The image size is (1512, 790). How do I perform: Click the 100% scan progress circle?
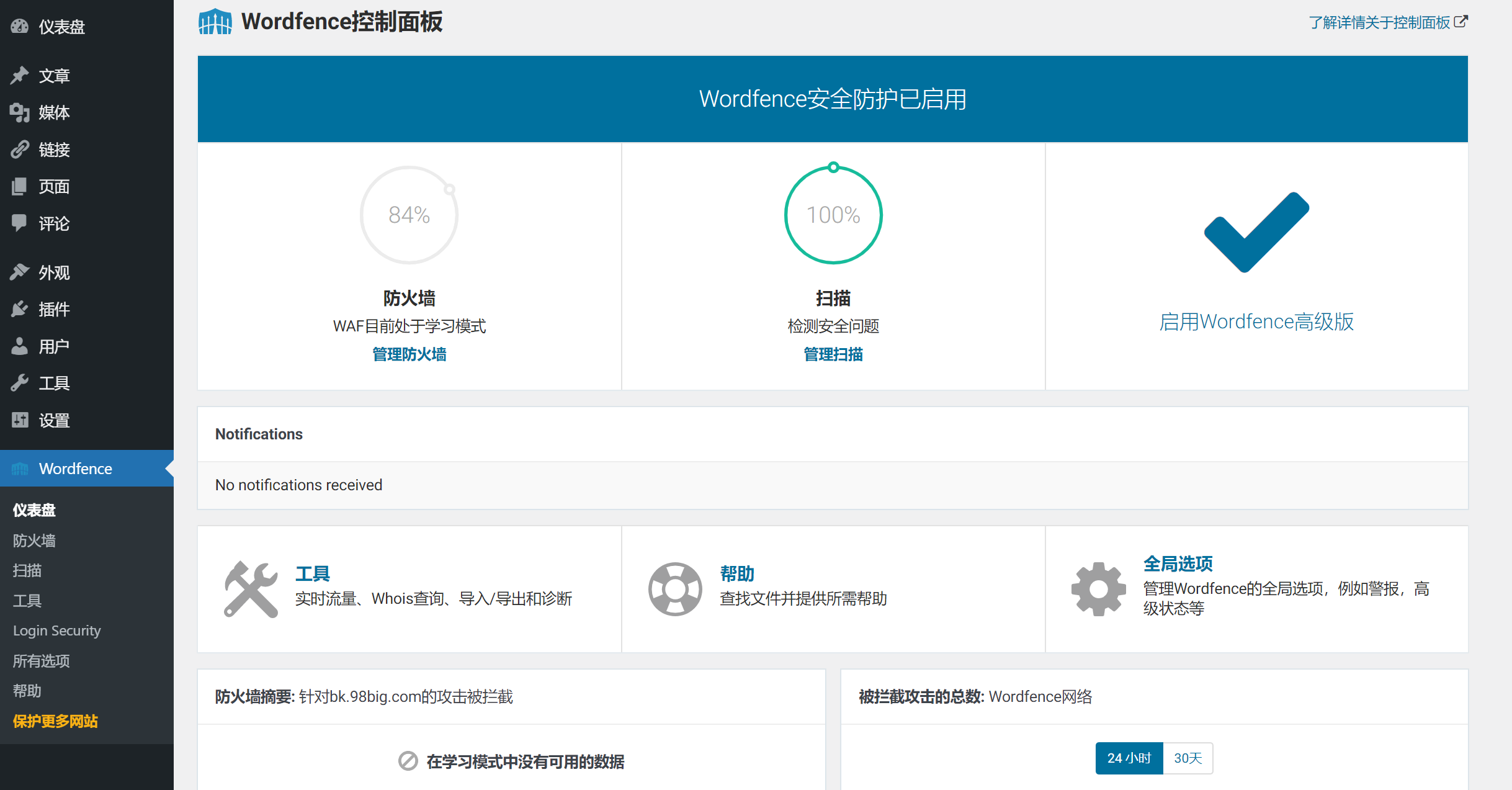tap(833, 215)
